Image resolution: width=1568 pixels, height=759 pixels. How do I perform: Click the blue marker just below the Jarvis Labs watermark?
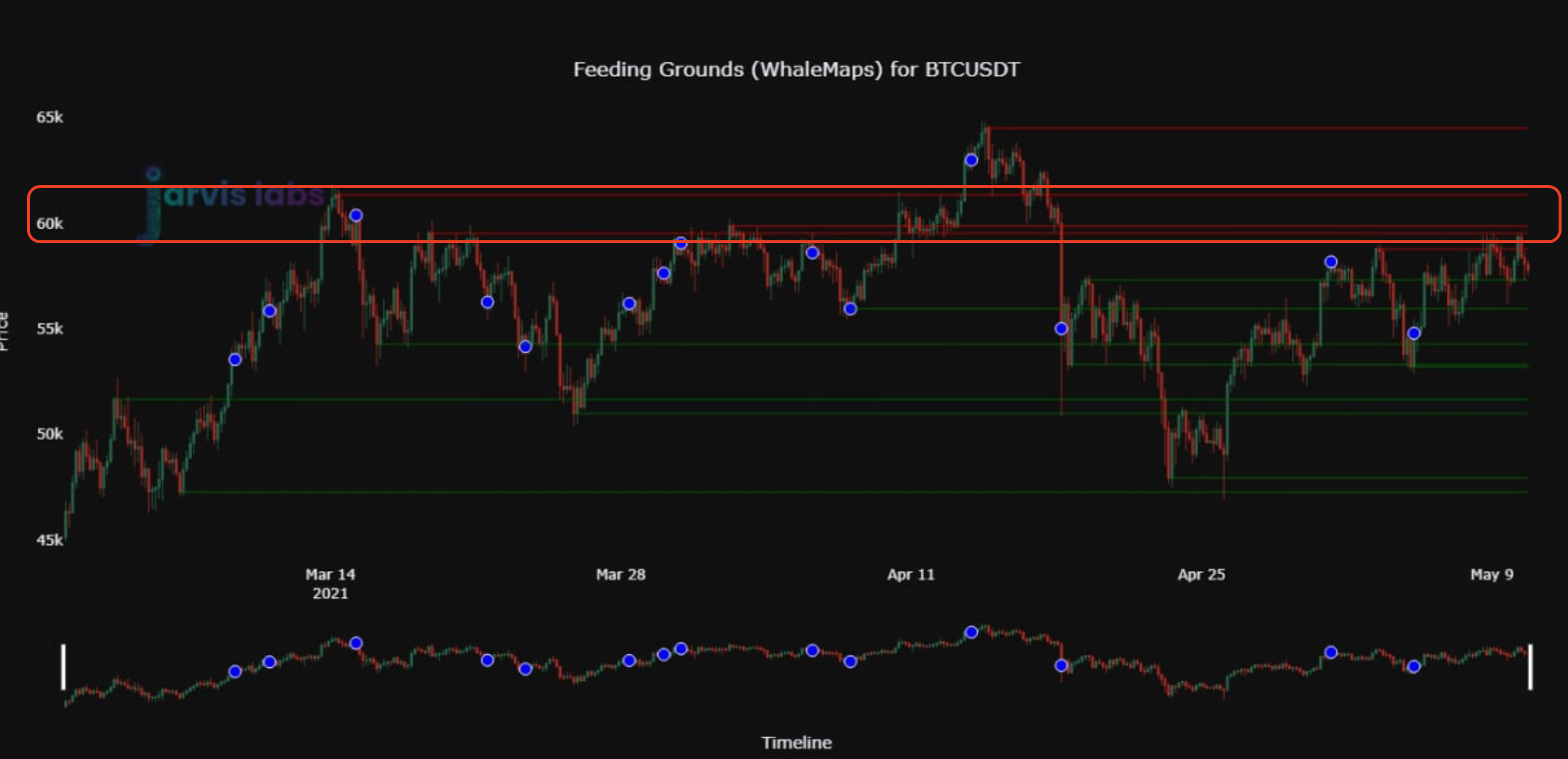click(x=356, y=216)
